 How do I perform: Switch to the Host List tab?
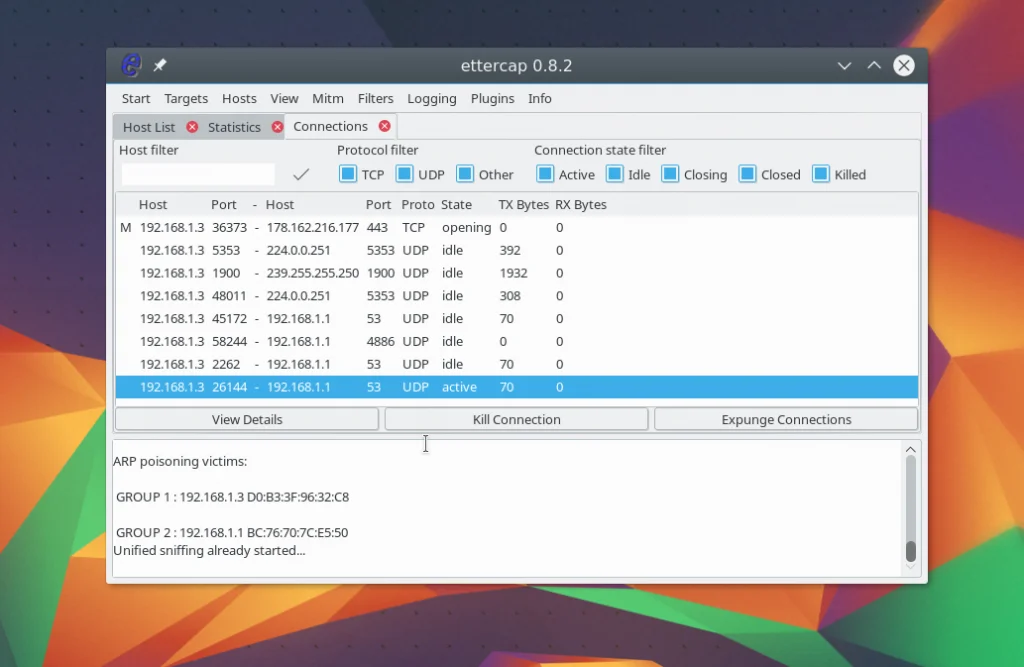click(148, 127)
